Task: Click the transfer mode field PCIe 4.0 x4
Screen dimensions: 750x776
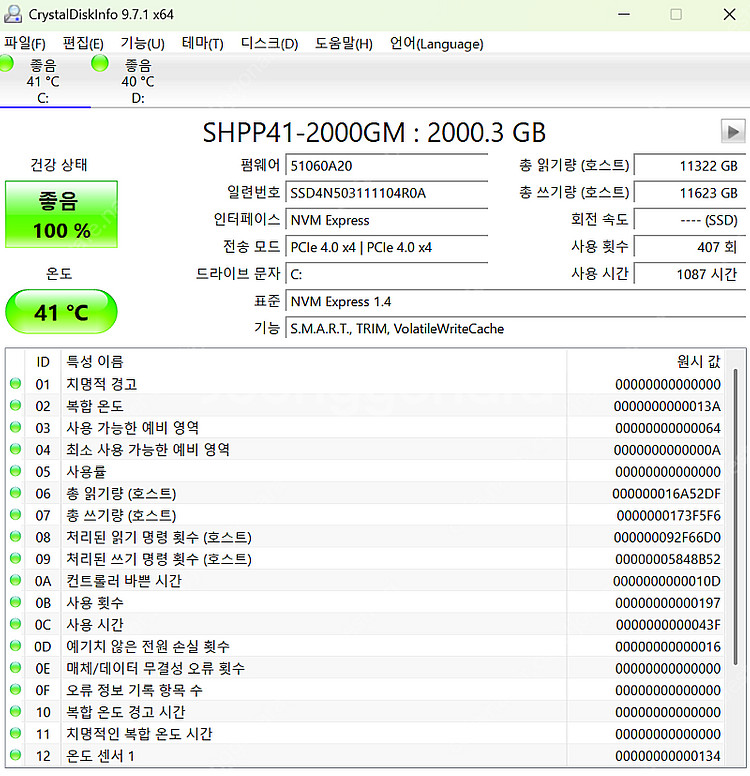Action: [x=387, y=247]
